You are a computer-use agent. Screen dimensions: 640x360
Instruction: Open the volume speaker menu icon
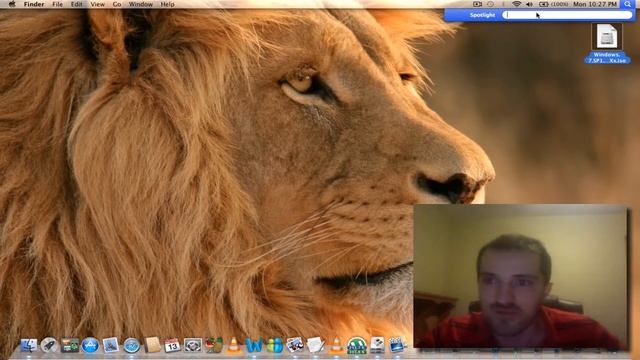click(529, 4)
